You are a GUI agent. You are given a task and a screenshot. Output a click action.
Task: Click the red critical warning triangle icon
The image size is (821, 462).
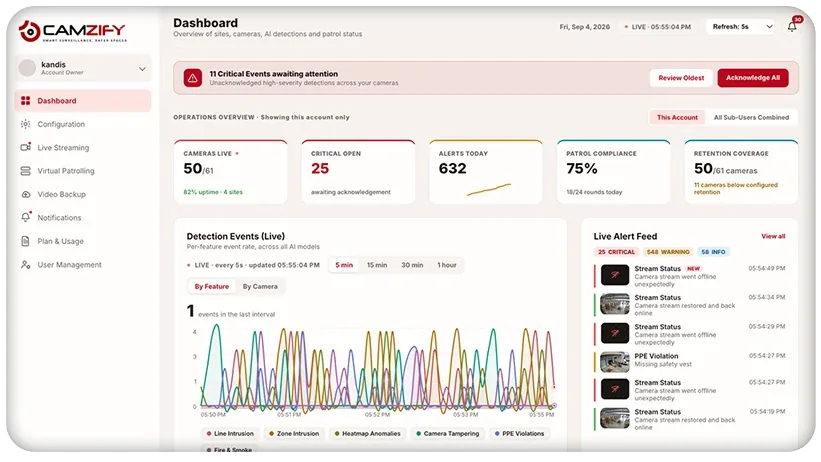point(193,78)
